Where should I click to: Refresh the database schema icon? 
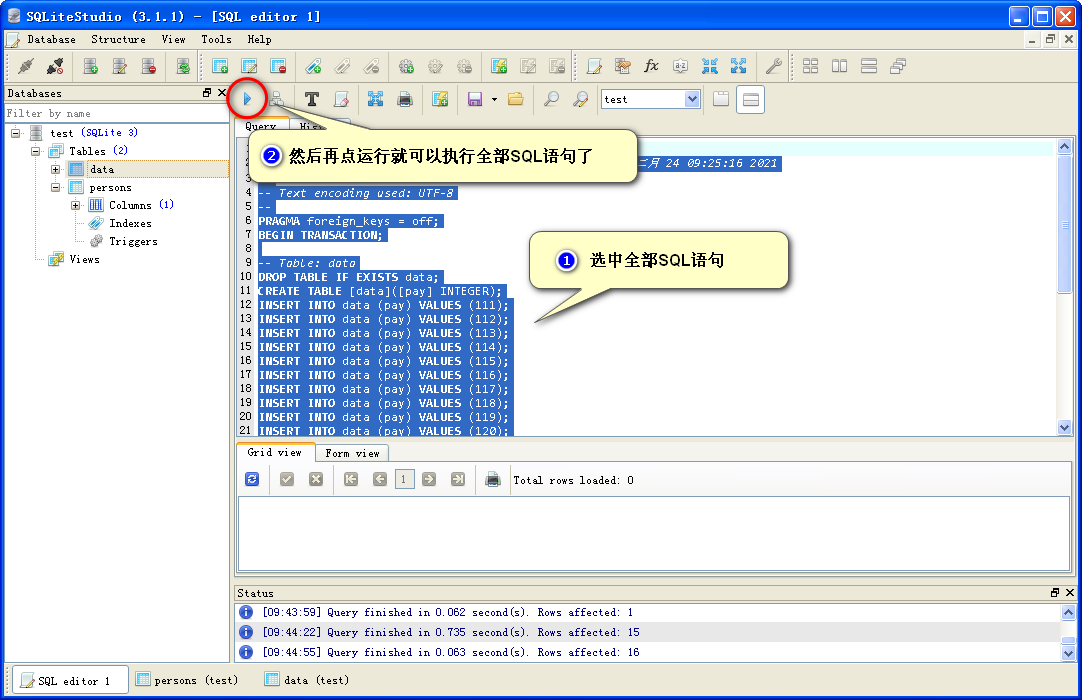183,66
